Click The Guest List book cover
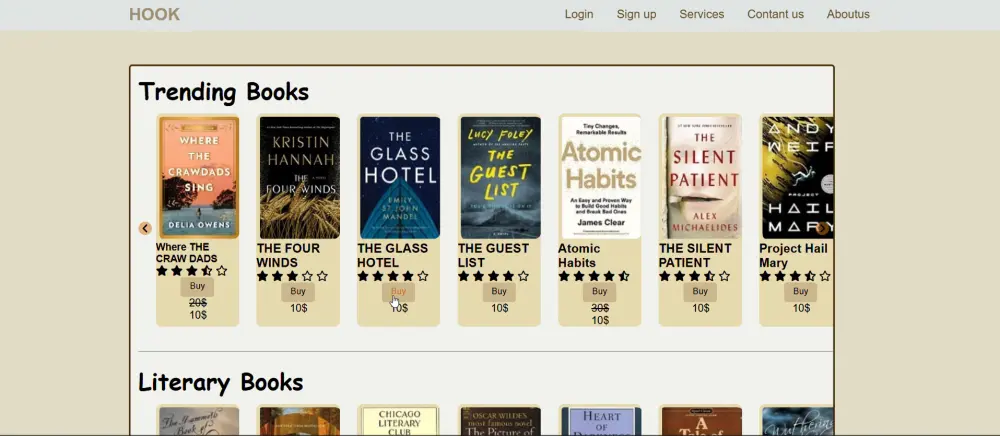The image size is (1000, 436). (500, 177)
